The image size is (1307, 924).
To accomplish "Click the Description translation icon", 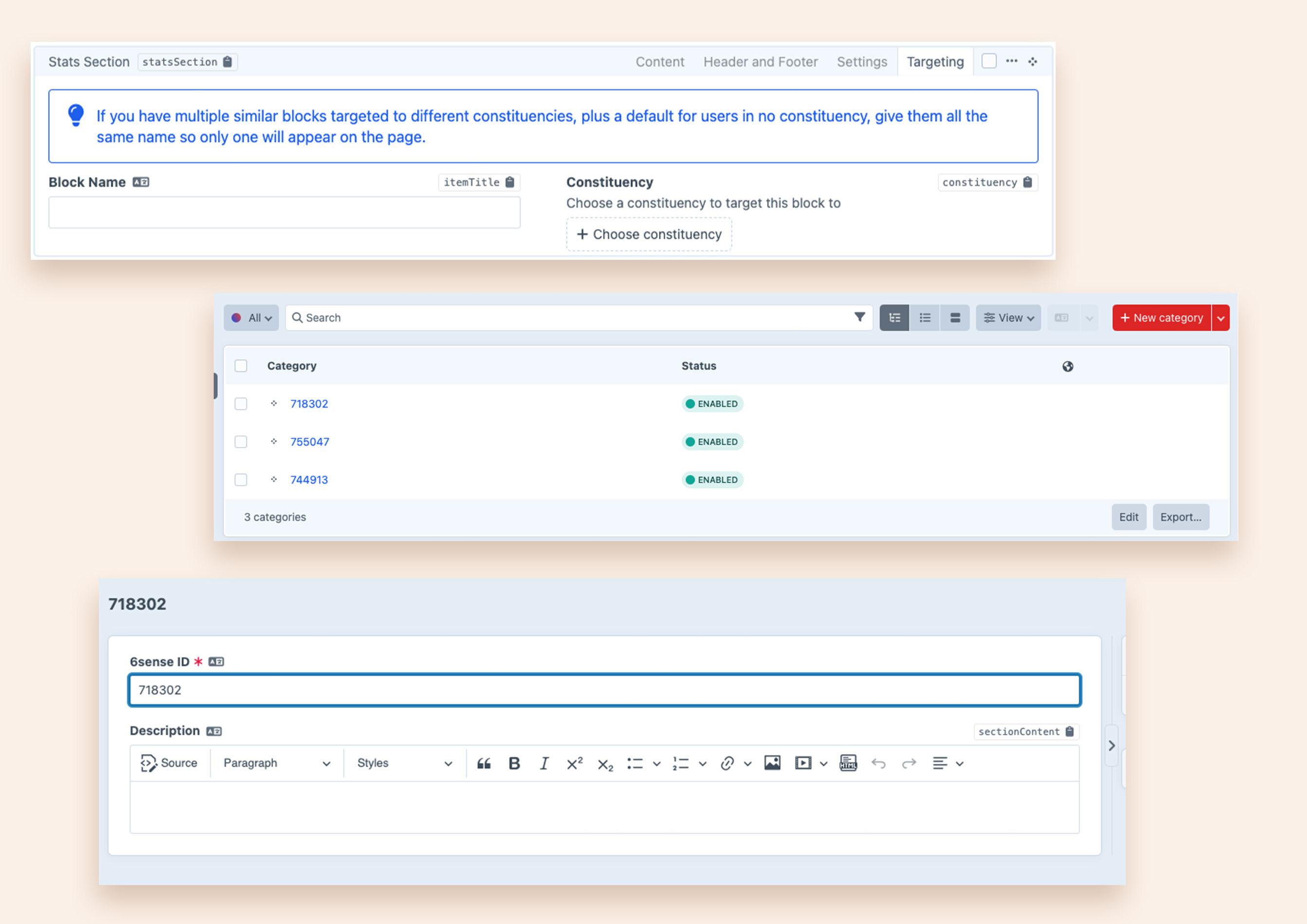I will coord(214,731).
